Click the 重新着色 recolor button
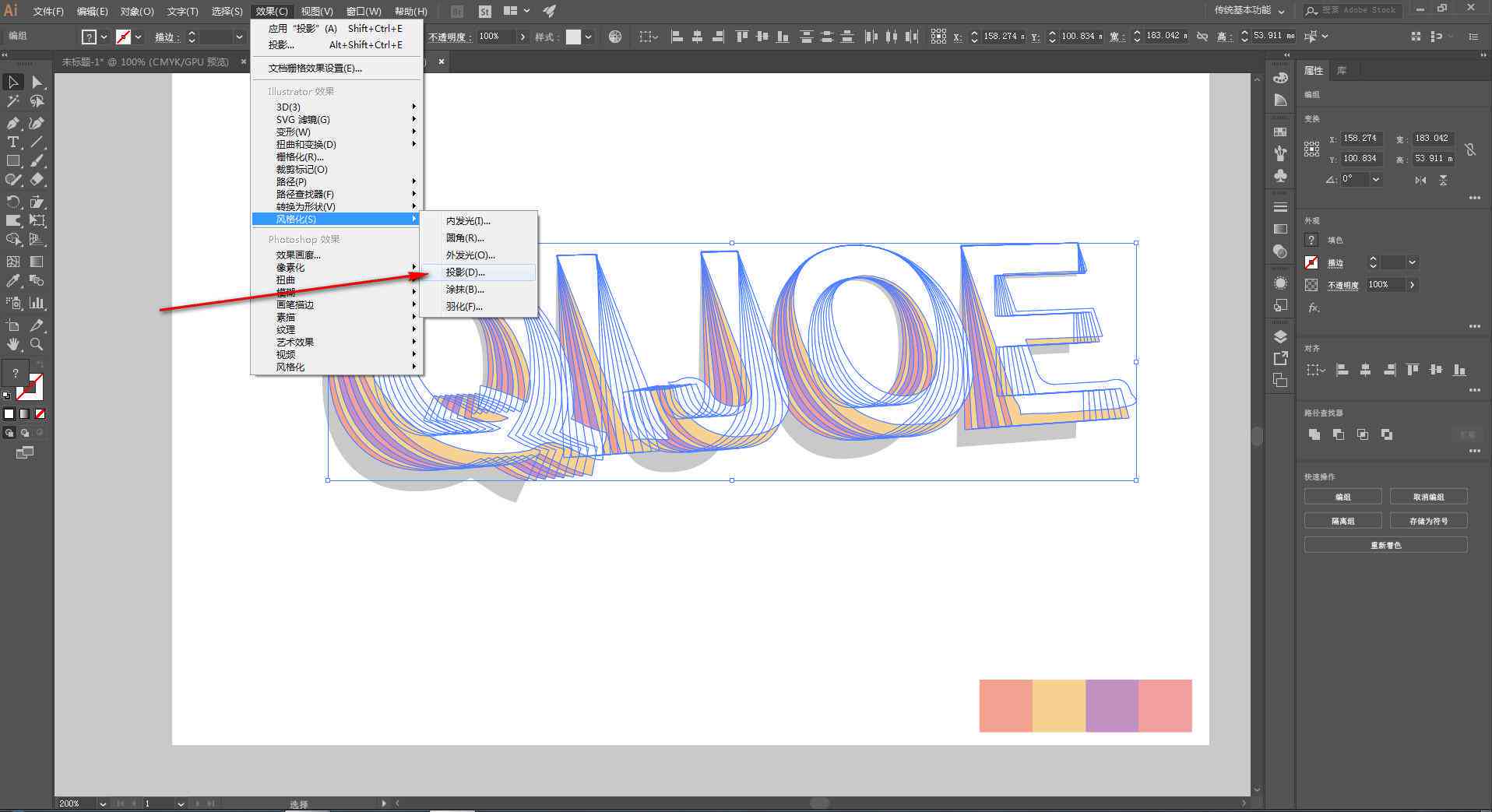The height and width of the screenshot is (812, 1492). click(x=1386, y=545)
